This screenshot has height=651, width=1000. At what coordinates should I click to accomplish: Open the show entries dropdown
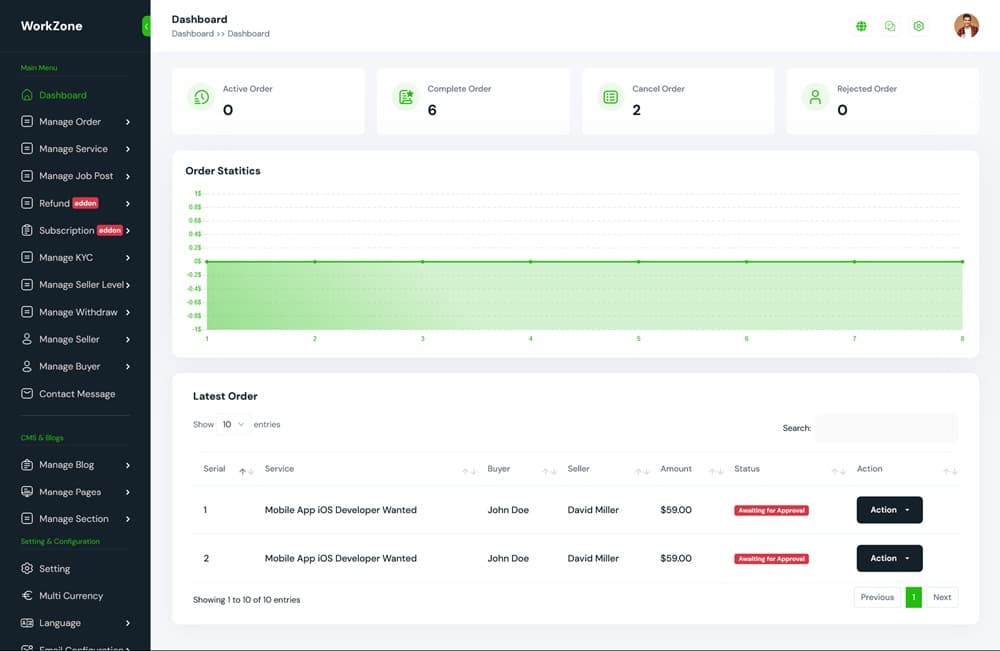click(x=233, y=425)
